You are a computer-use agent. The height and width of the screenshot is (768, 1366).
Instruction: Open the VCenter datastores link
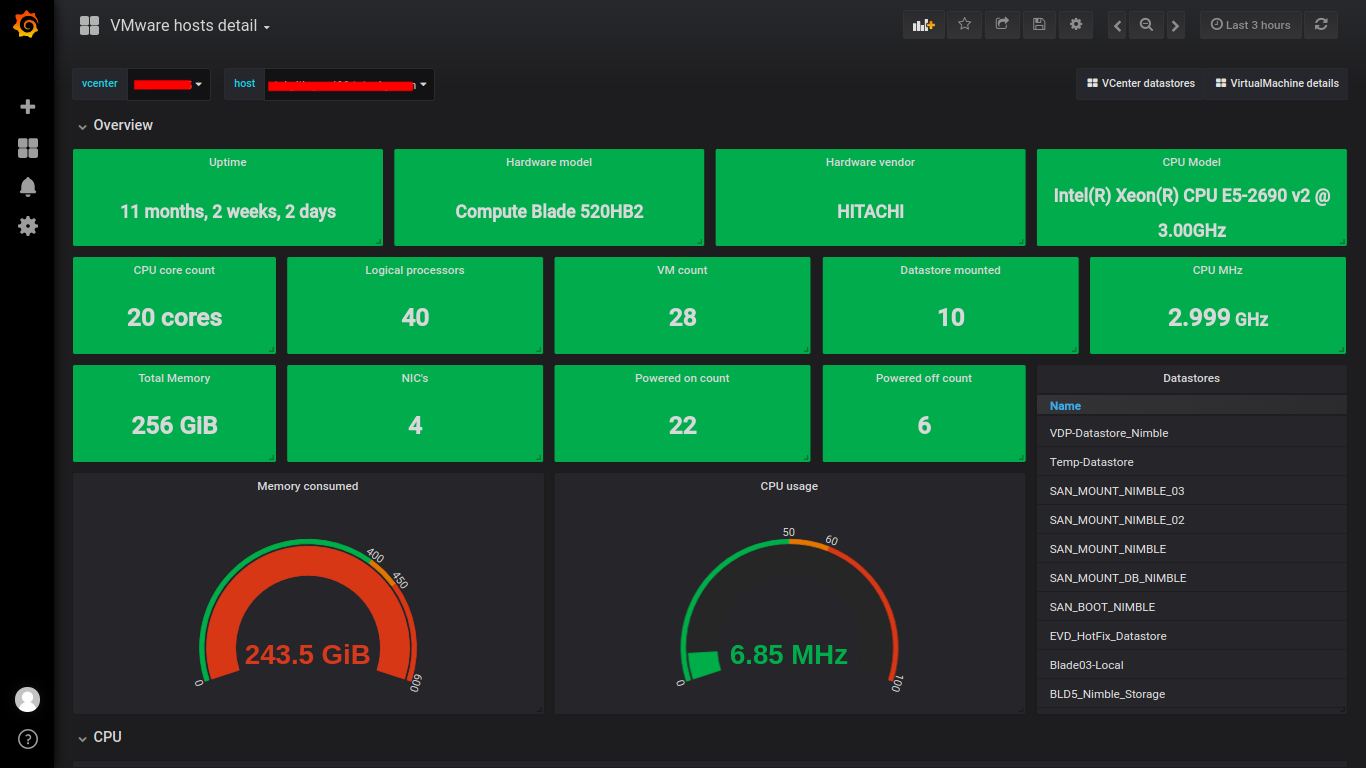click(1141, 84)
